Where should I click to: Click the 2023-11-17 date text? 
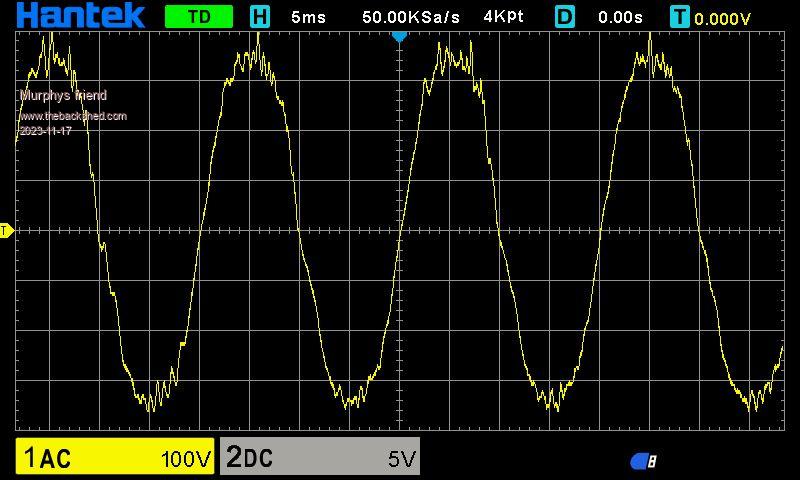(45, 131)
